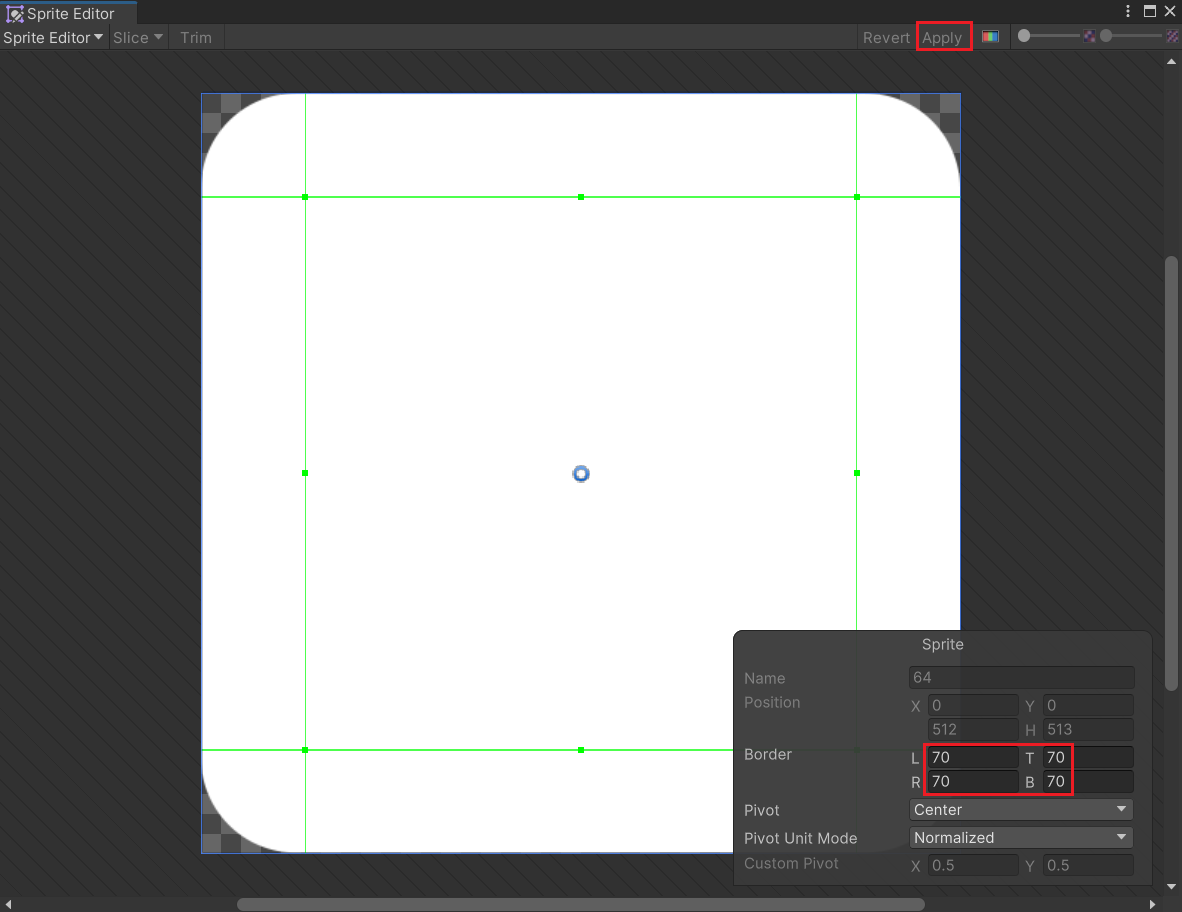This screenshot has width=1182, height=912.
Task: Select the top-right green border handle
Action: [856, 197]
